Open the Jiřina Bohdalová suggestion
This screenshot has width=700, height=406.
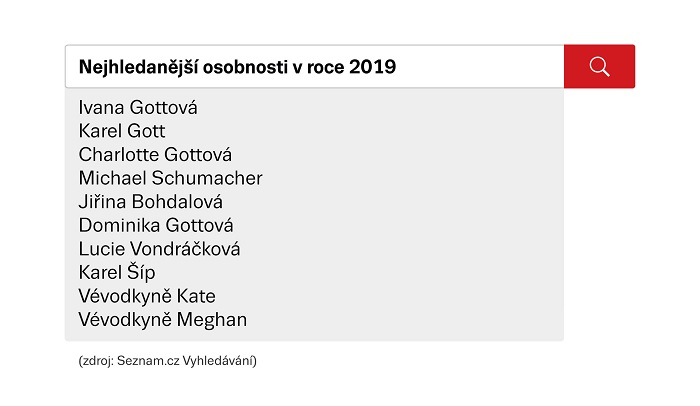[150, 202]
